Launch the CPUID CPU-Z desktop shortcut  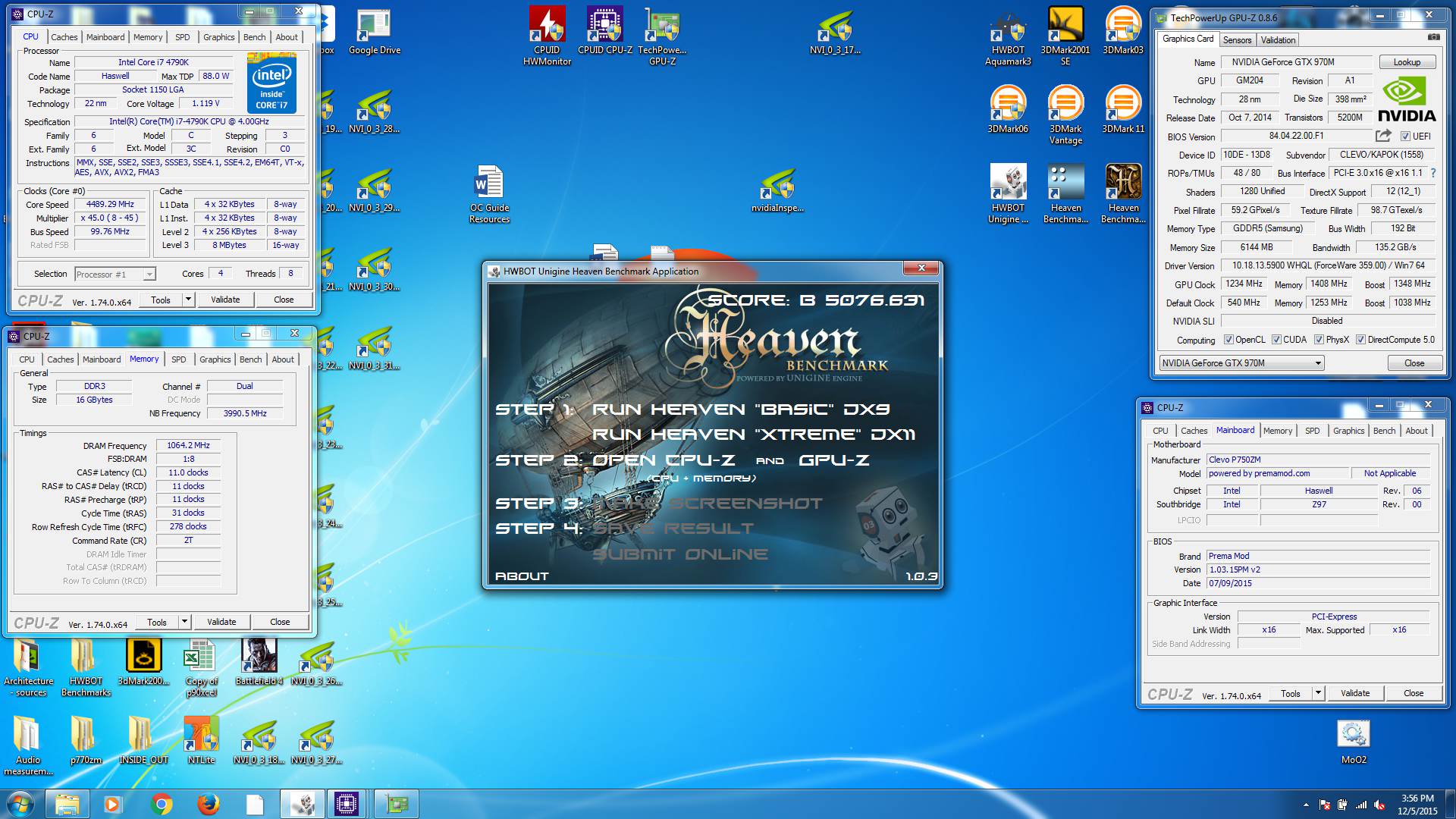click(x=604, y=32)
